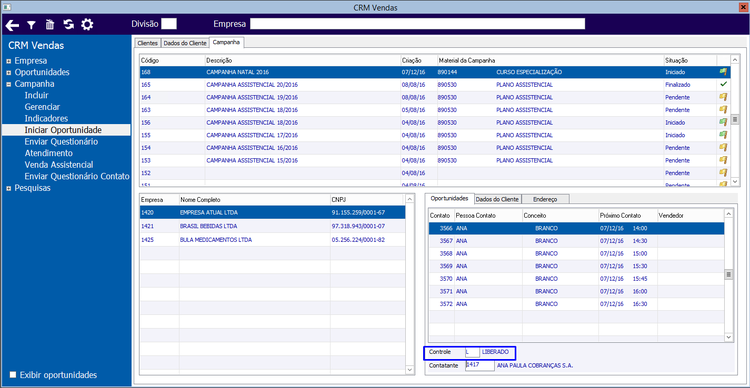Click the Divisão input field
The width and height of the screenshot is (750, 388).
169,24
